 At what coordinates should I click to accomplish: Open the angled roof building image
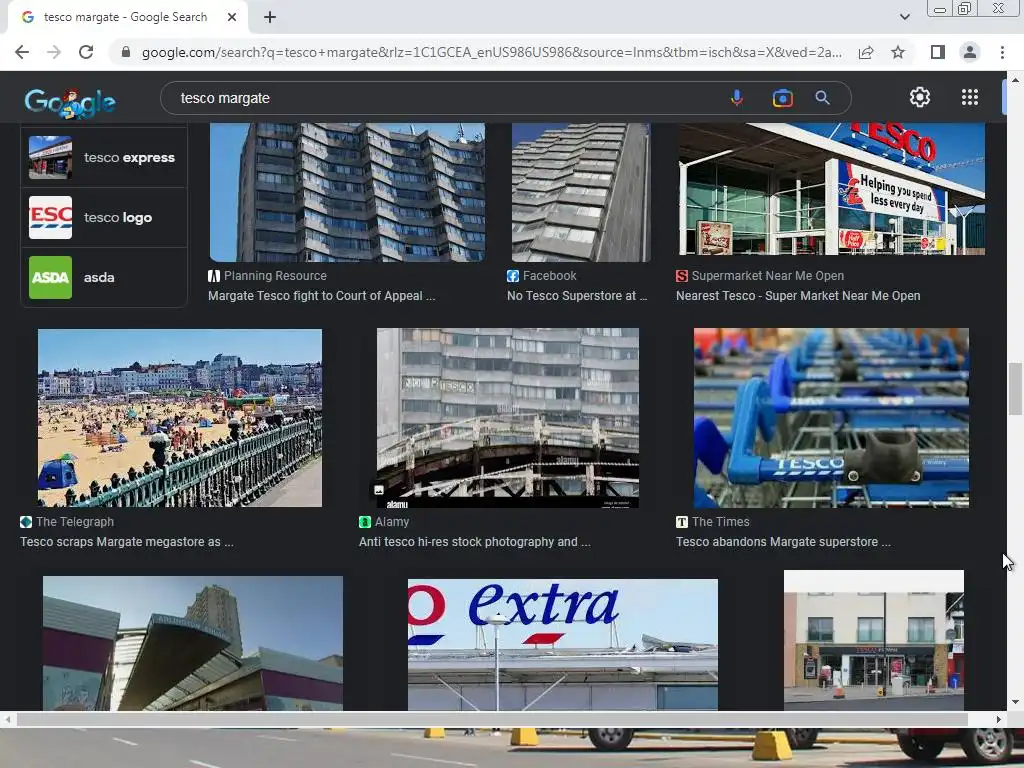point(193,643)
